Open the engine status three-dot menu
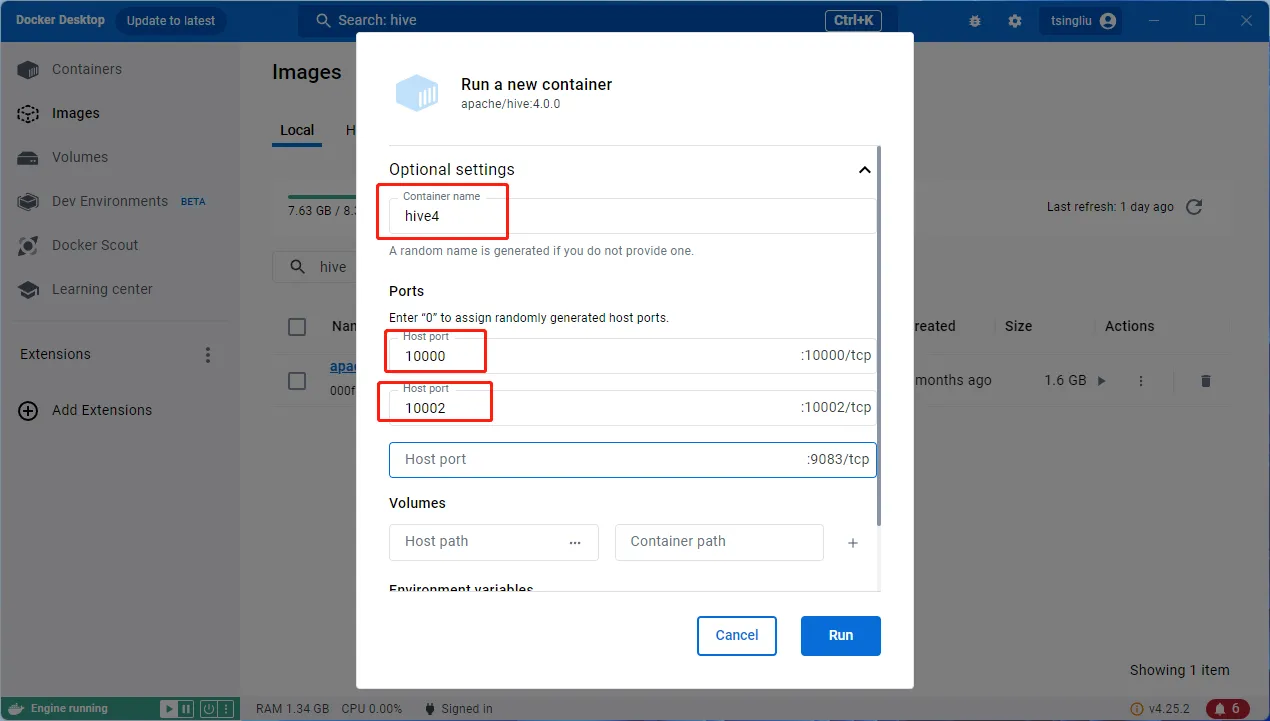Viewport: 1270px width, 721px height. 225,709
